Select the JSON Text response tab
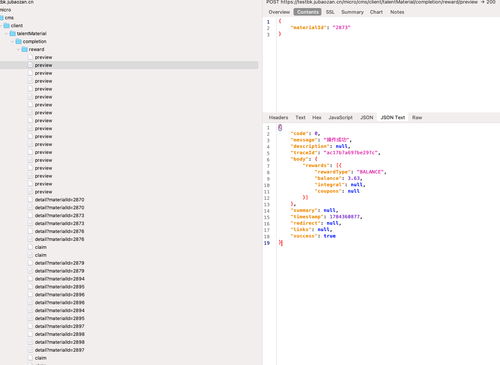Screen dimensions: 500x365 pos(393,117)
